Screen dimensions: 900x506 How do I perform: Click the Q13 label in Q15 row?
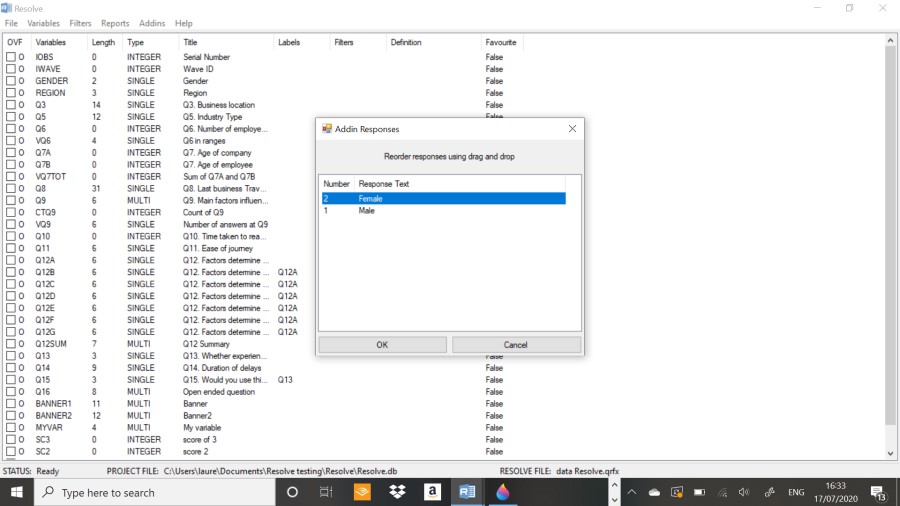click(x=285, y=380)
